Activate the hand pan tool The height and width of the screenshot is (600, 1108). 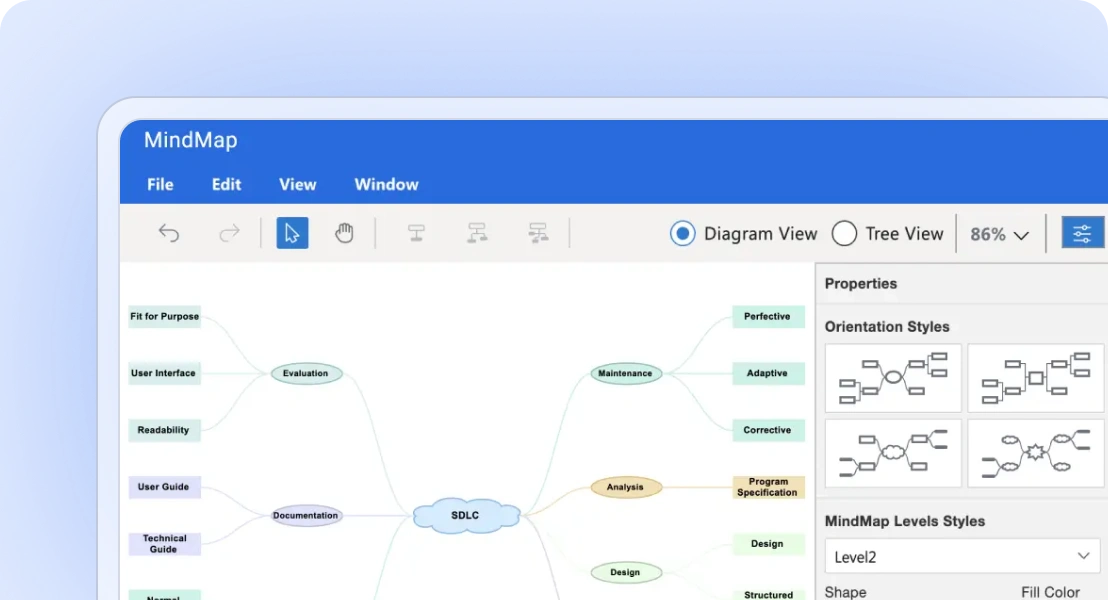point(344,232)
